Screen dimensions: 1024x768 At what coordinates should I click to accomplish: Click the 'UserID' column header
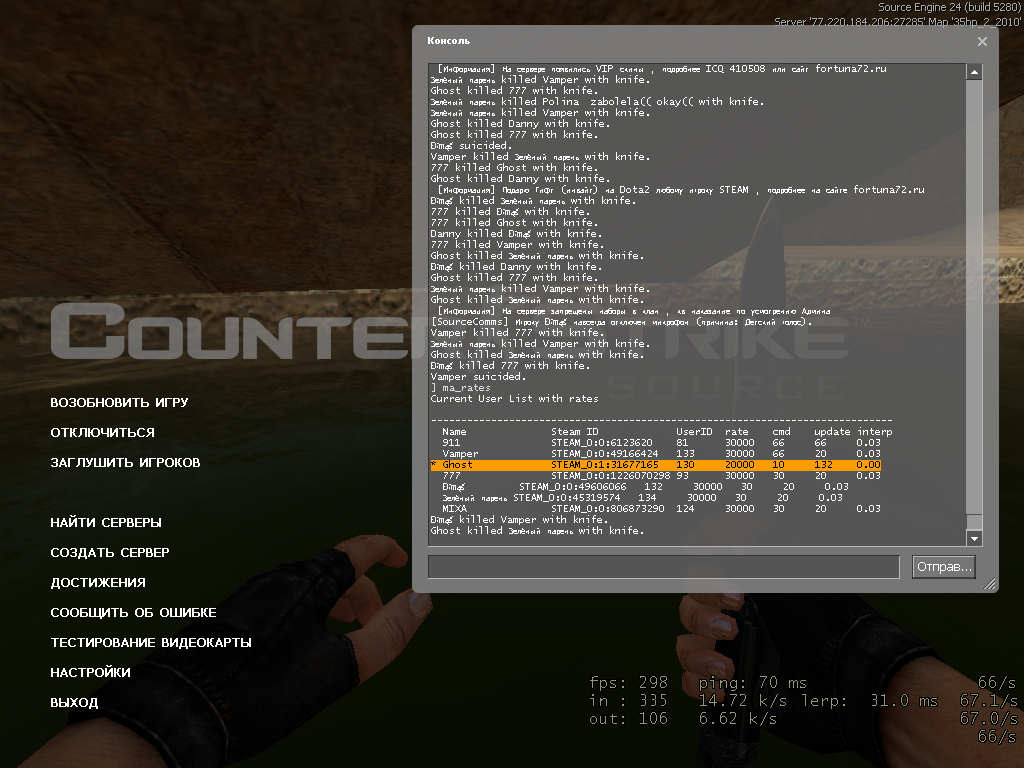tap(694, 432)
